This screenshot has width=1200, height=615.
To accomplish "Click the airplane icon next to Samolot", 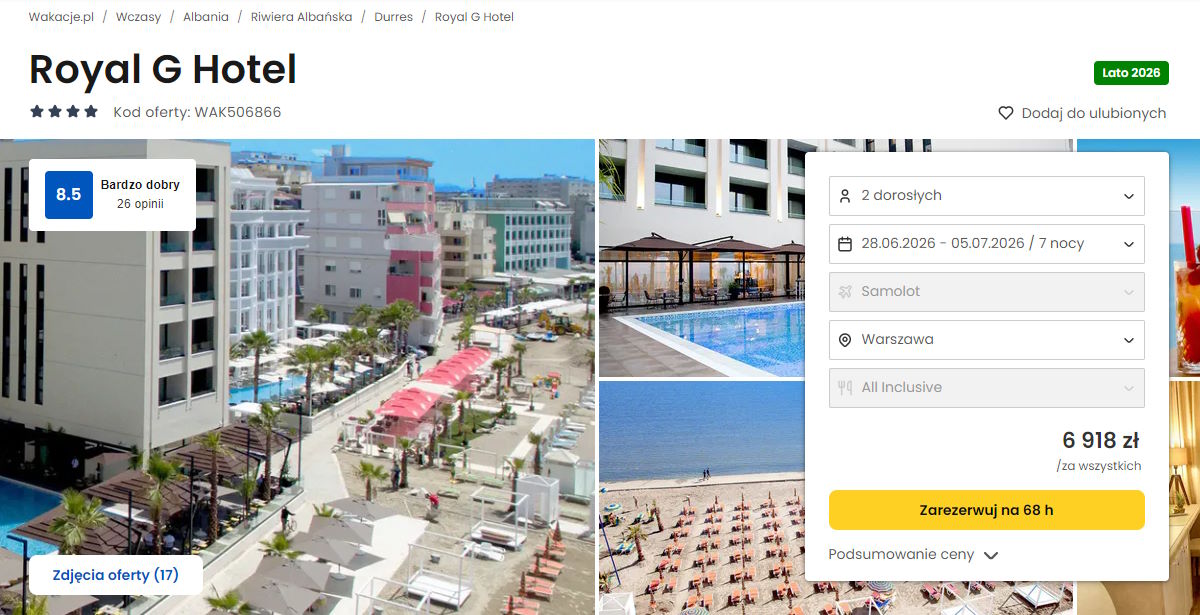I will tap(845, 291).
